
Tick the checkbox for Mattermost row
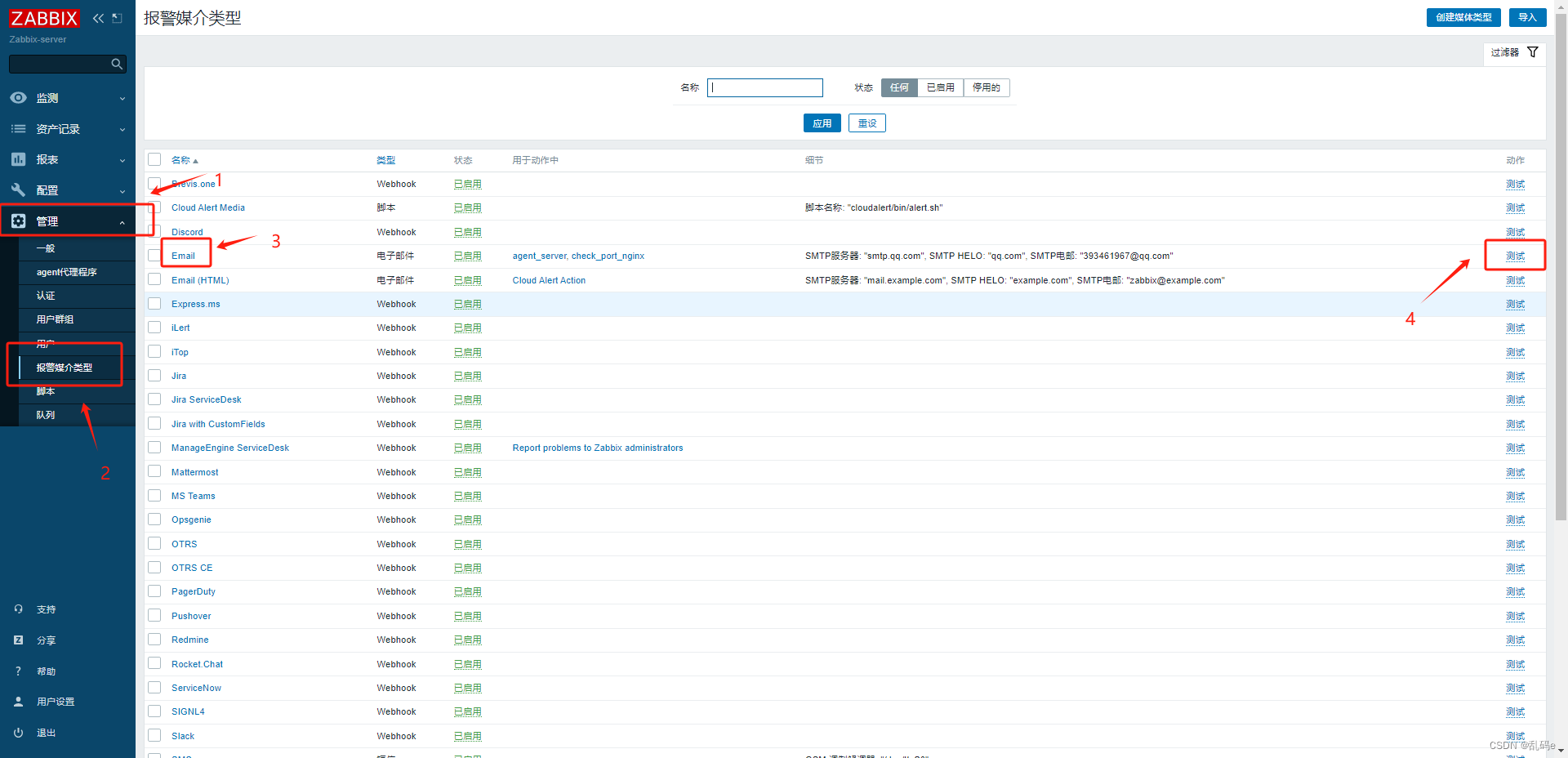coord(154,471)
